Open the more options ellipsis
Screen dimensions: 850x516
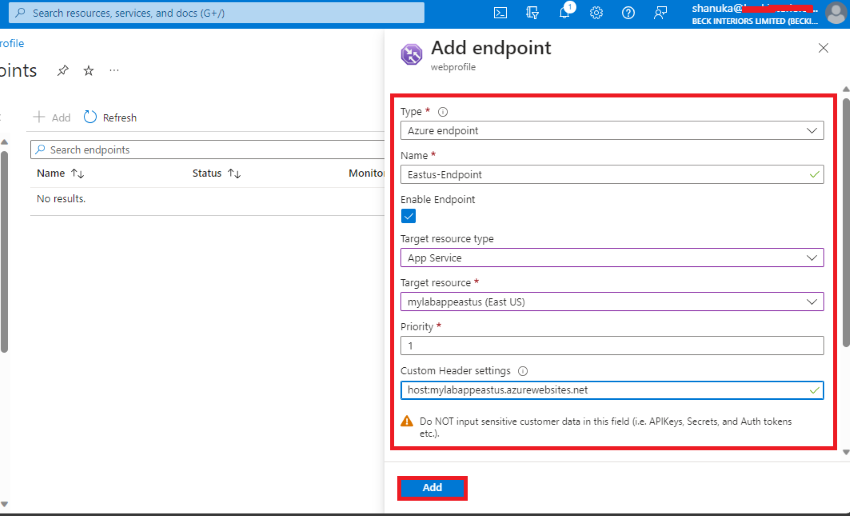pyautogui.click(x=114, y=70)
